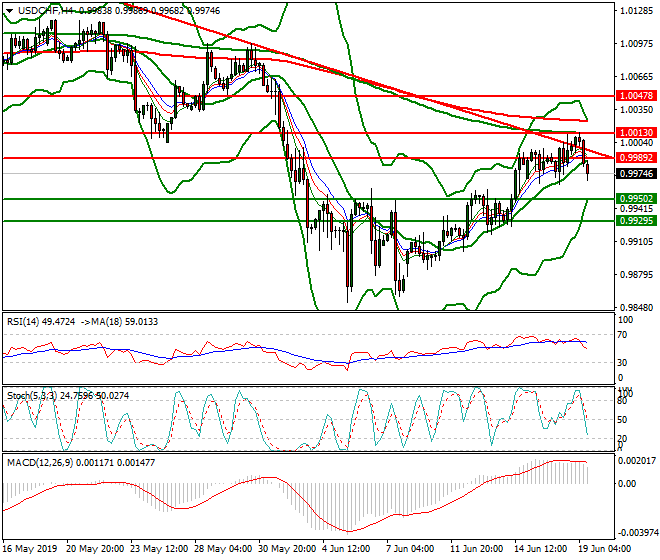The width and height of the screenshot is (660, 560).
Task: Click the 14 Jun 12:00 time label
Action: (540, 549)
